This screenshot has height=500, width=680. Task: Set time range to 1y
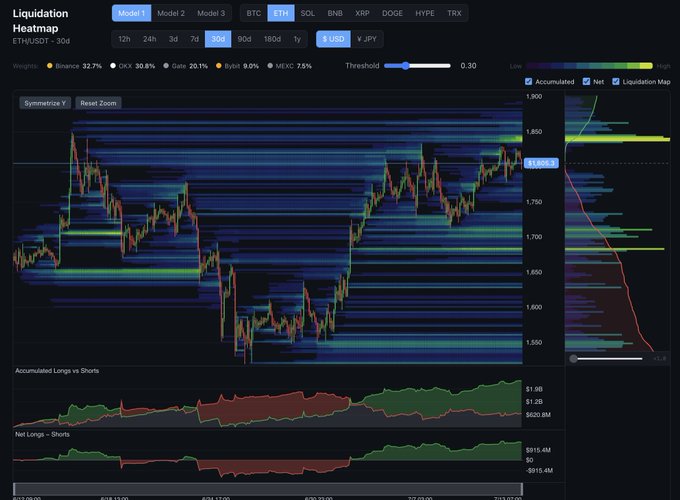[x=297, y=39]
